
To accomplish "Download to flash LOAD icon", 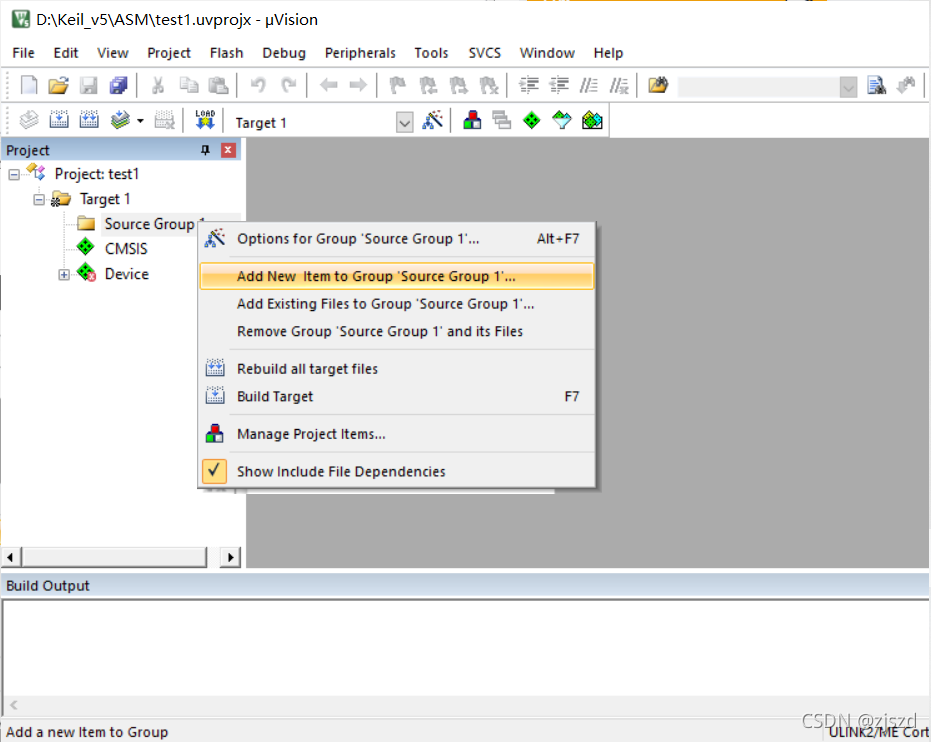I will click(x=205, y=120).
